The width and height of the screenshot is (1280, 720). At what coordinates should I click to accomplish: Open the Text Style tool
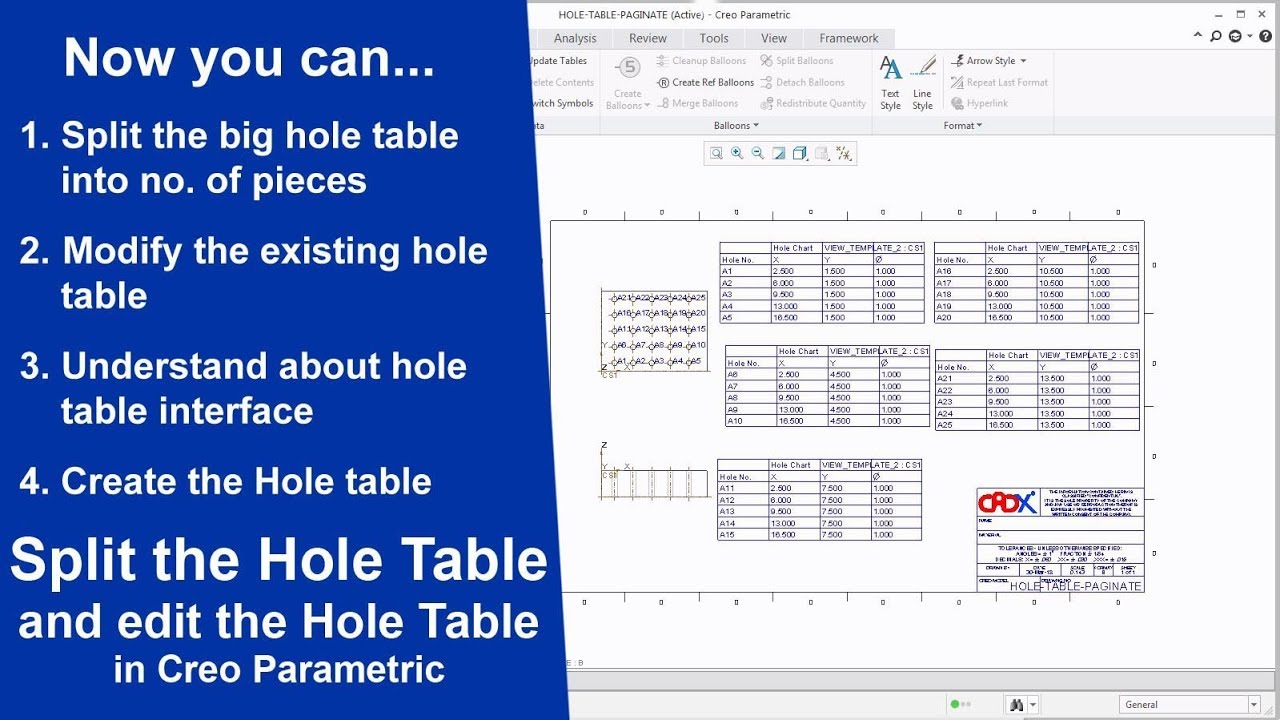(x=890, y=83)
